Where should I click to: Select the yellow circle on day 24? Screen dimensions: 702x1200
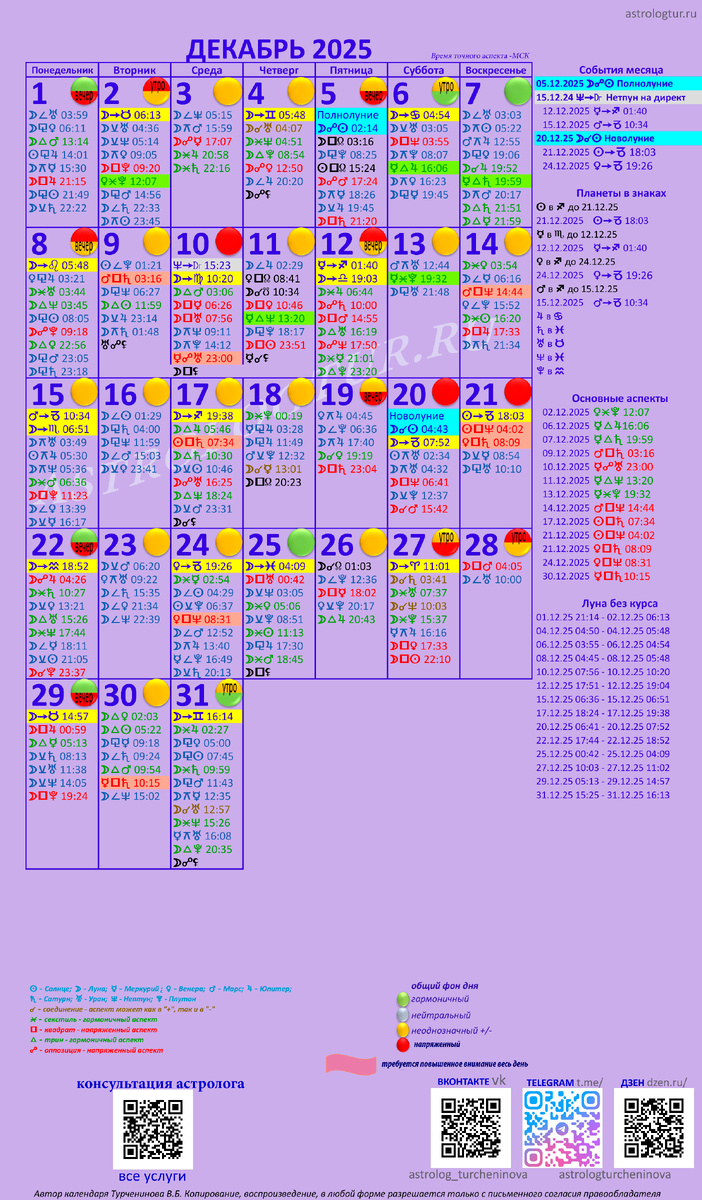(227, 542)
